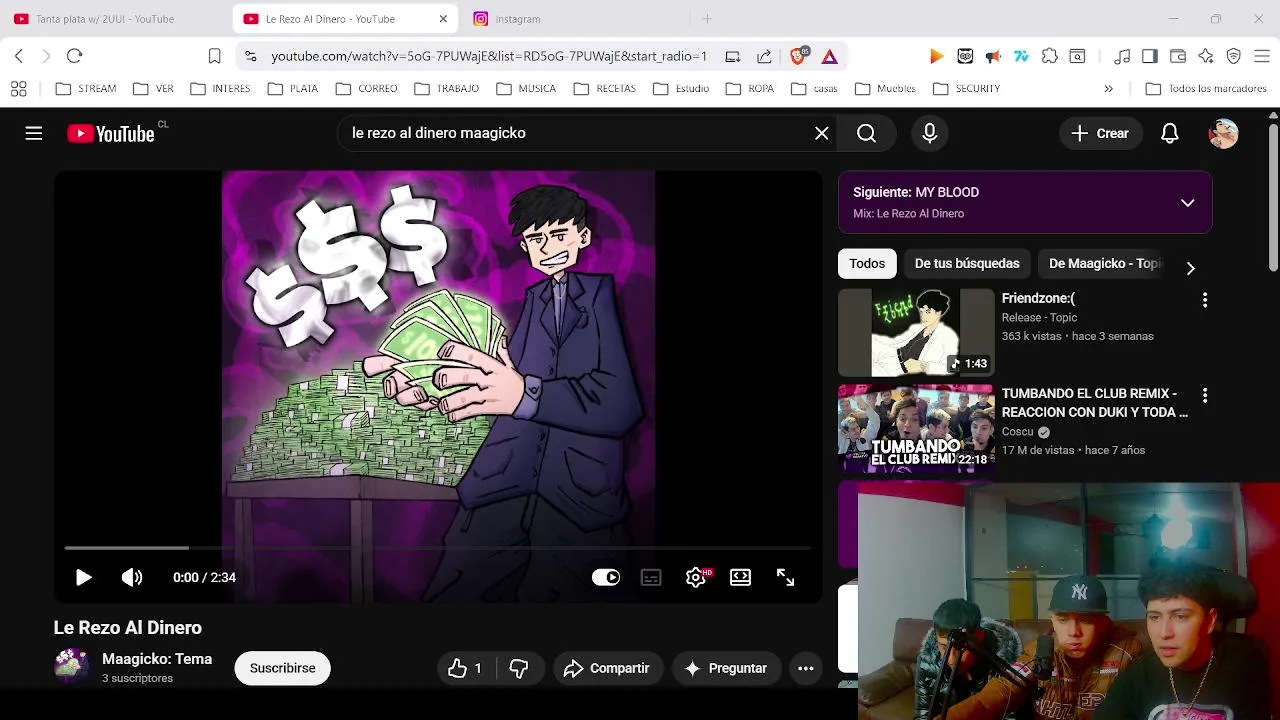Start voice search with microphone

click(930, 133)
